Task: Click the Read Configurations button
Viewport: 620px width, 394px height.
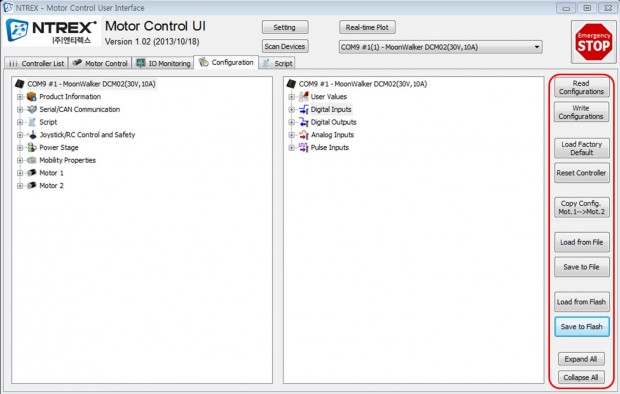Action: coord(581,87)
